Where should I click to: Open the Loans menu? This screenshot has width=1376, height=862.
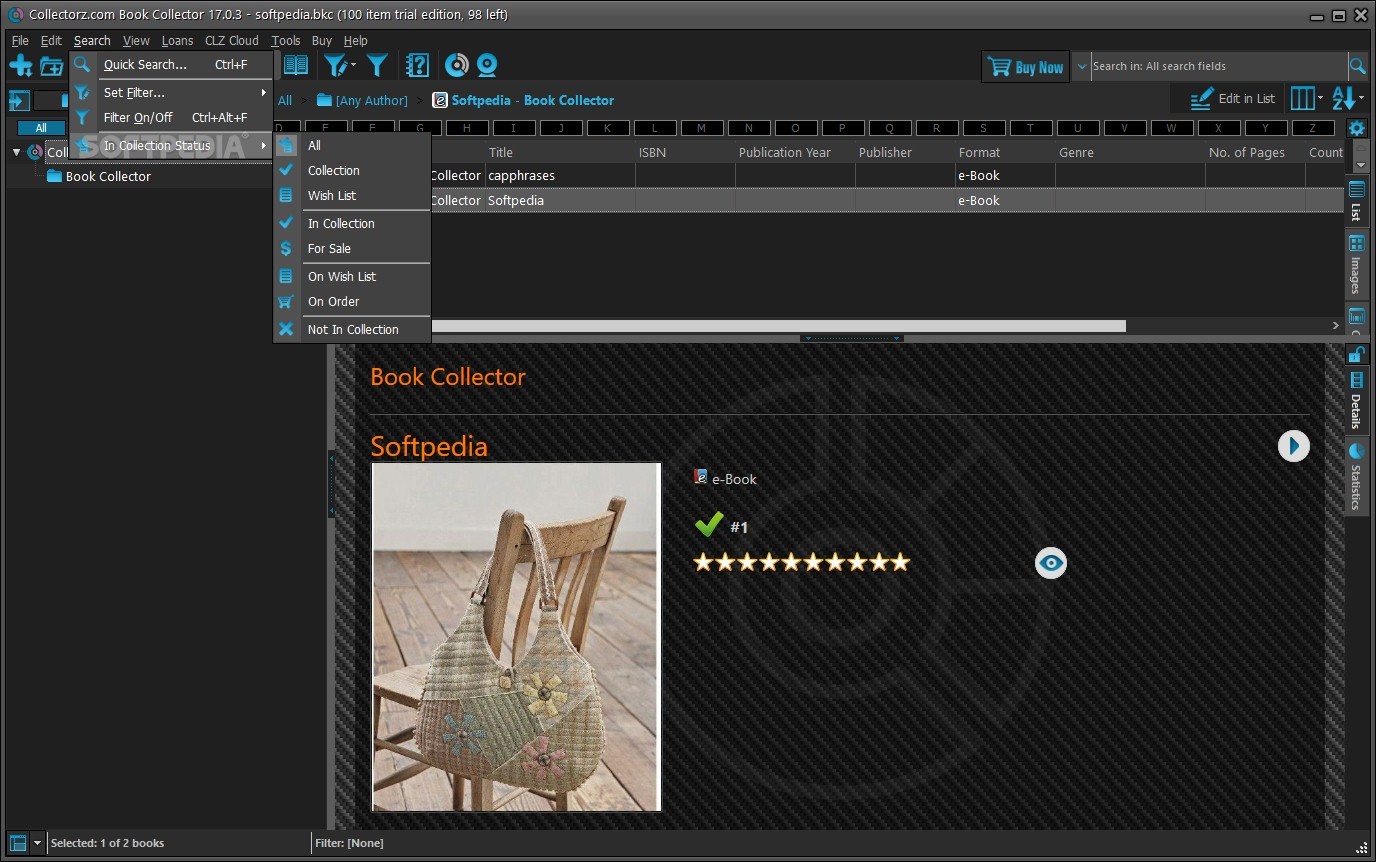click(177, 41)
